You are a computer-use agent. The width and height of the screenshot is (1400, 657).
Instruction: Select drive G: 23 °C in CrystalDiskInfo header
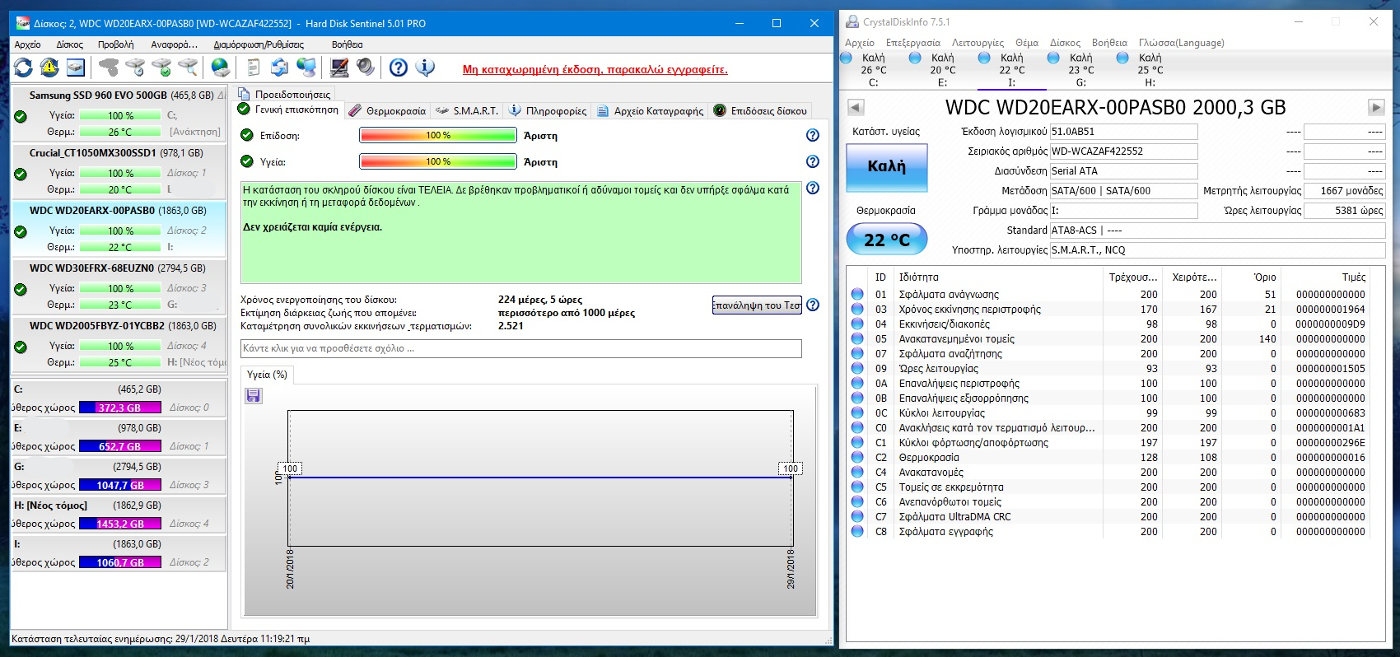[1081, 70]
